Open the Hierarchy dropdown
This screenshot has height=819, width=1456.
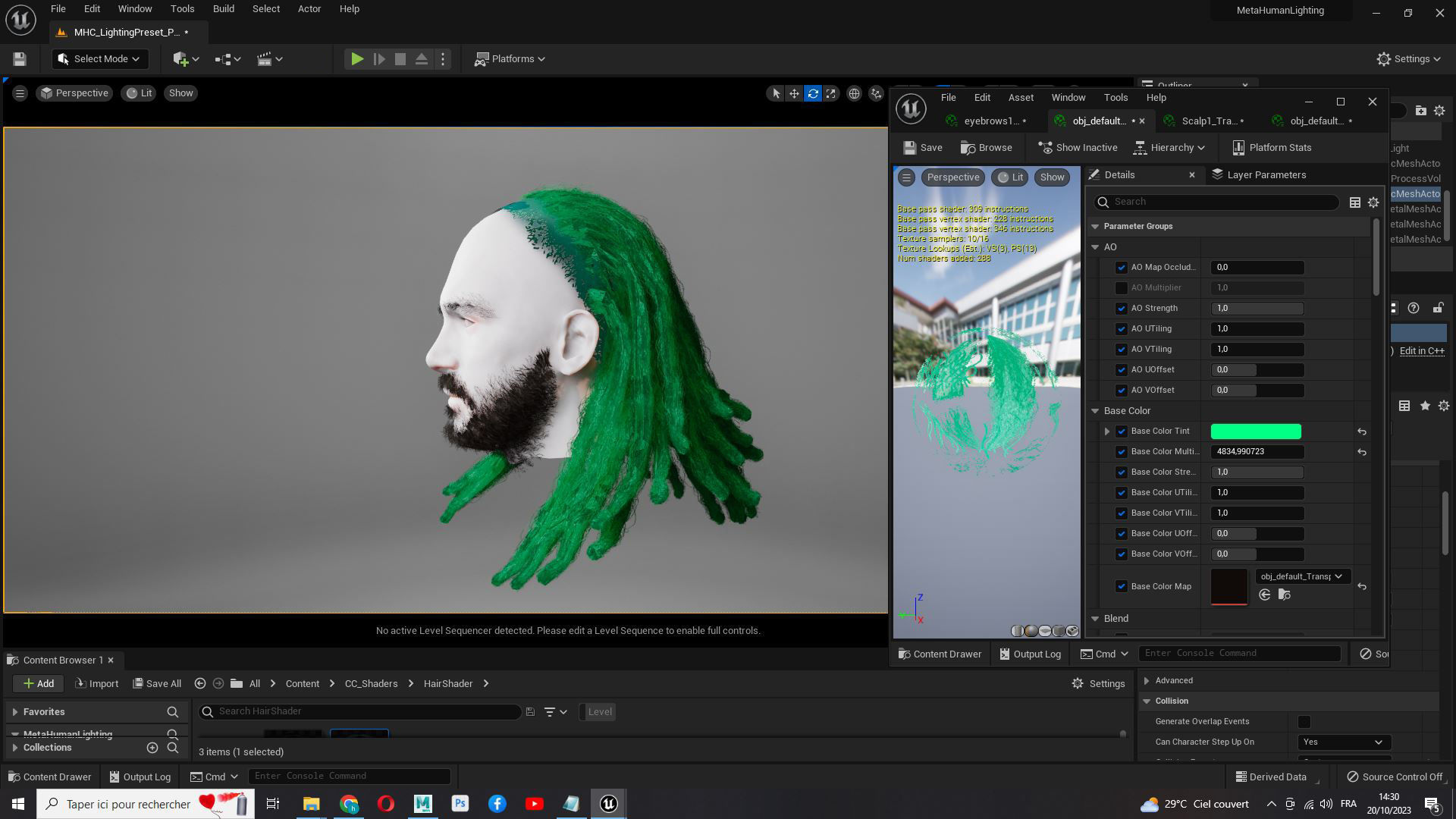coord(1169,148)
